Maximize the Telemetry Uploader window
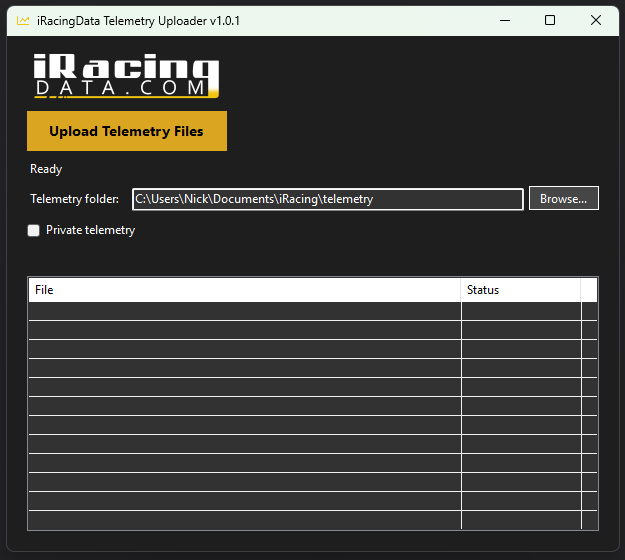Image resolution: width=625 pixels, height=560 pixels. (550, 20)
